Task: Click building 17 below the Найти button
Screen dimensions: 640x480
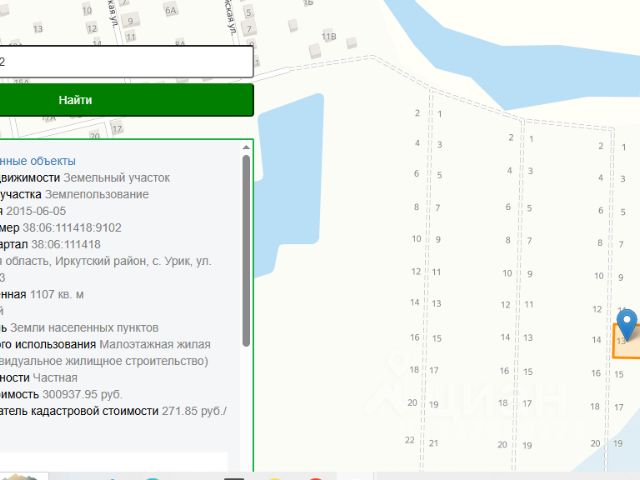Action: tap(117, 129)
